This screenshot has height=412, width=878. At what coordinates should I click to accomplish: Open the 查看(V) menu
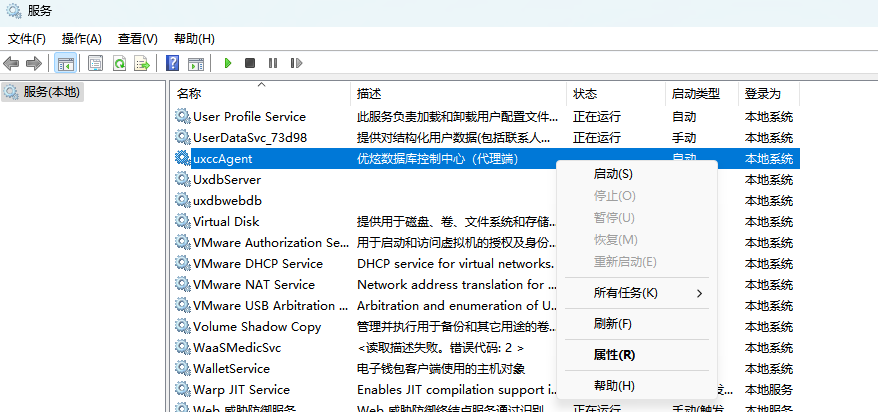(137, 38)
